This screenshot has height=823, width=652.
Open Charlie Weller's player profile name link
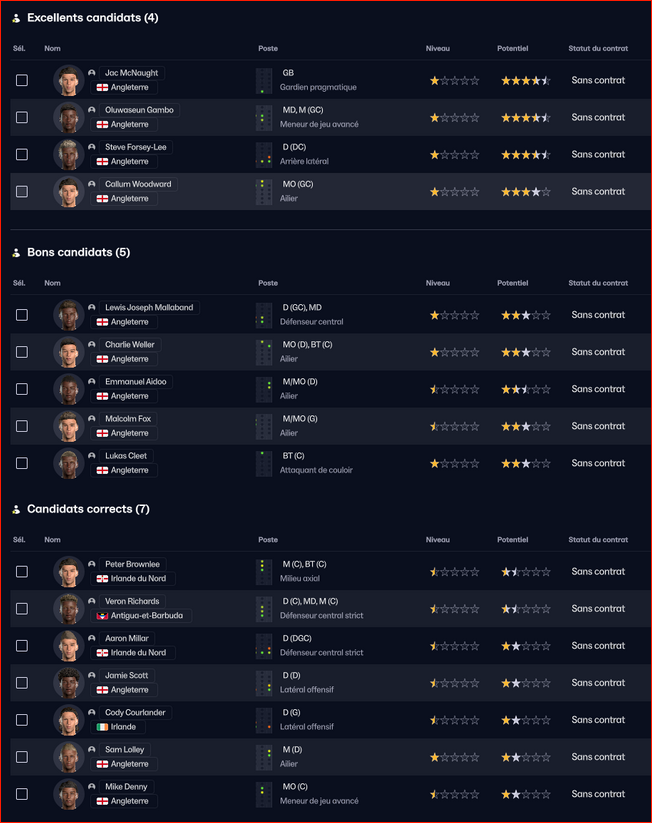click(131, 345)
